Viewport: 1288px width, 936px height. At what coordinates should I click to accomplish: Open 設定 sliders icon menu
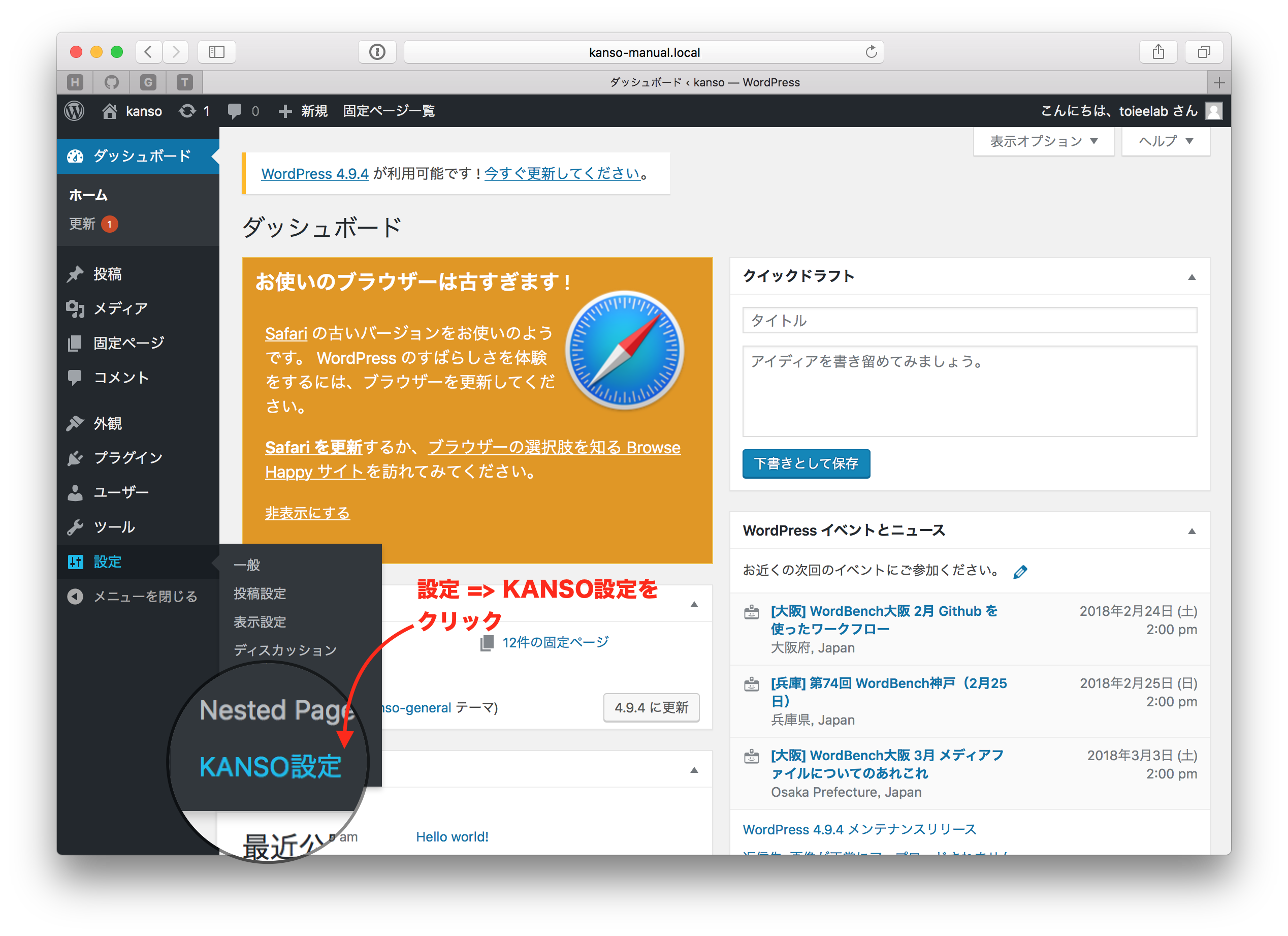click(x=75, y=562)
